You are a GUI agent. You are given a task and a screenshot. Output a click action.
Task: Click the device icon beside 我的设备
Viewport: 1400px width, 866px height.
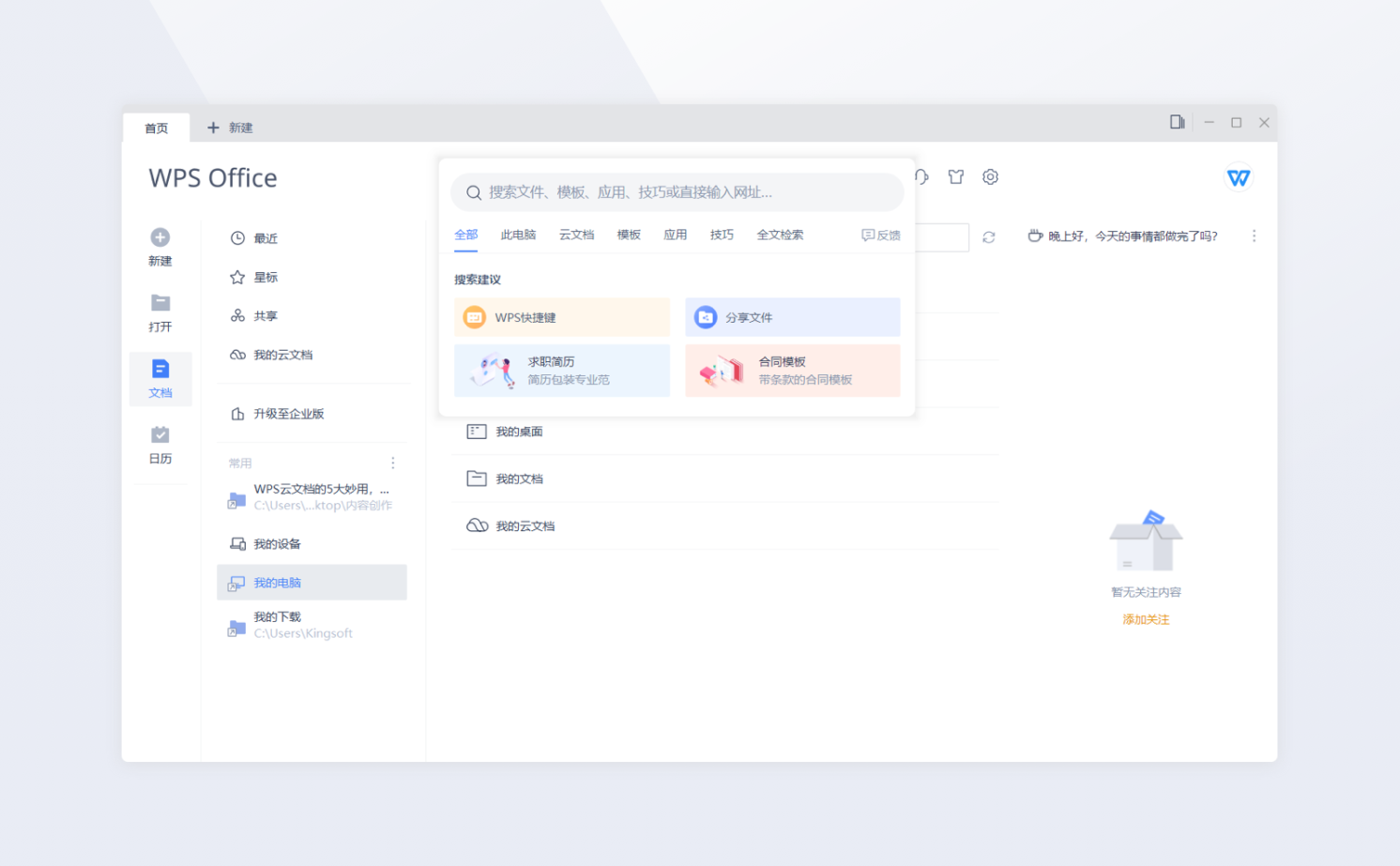pyautogui.click(x=237, y=544)
